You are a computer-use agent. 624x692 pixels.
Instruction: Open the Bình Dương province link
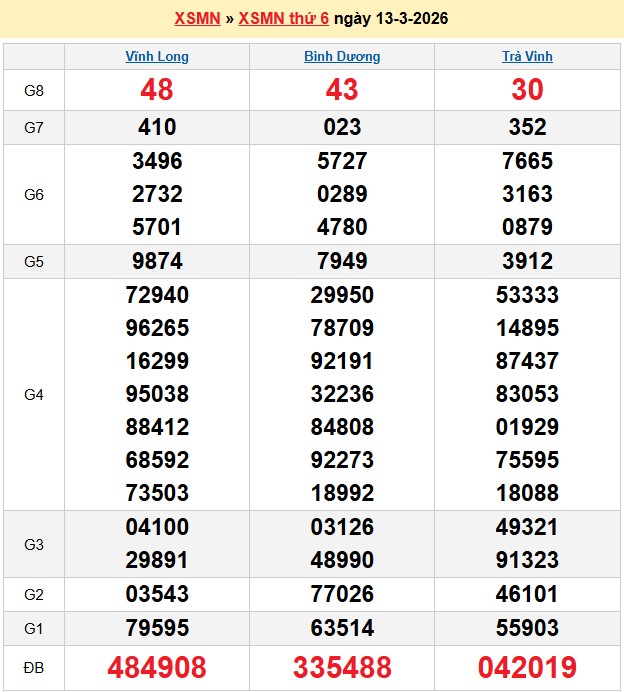tap(342, 57)
